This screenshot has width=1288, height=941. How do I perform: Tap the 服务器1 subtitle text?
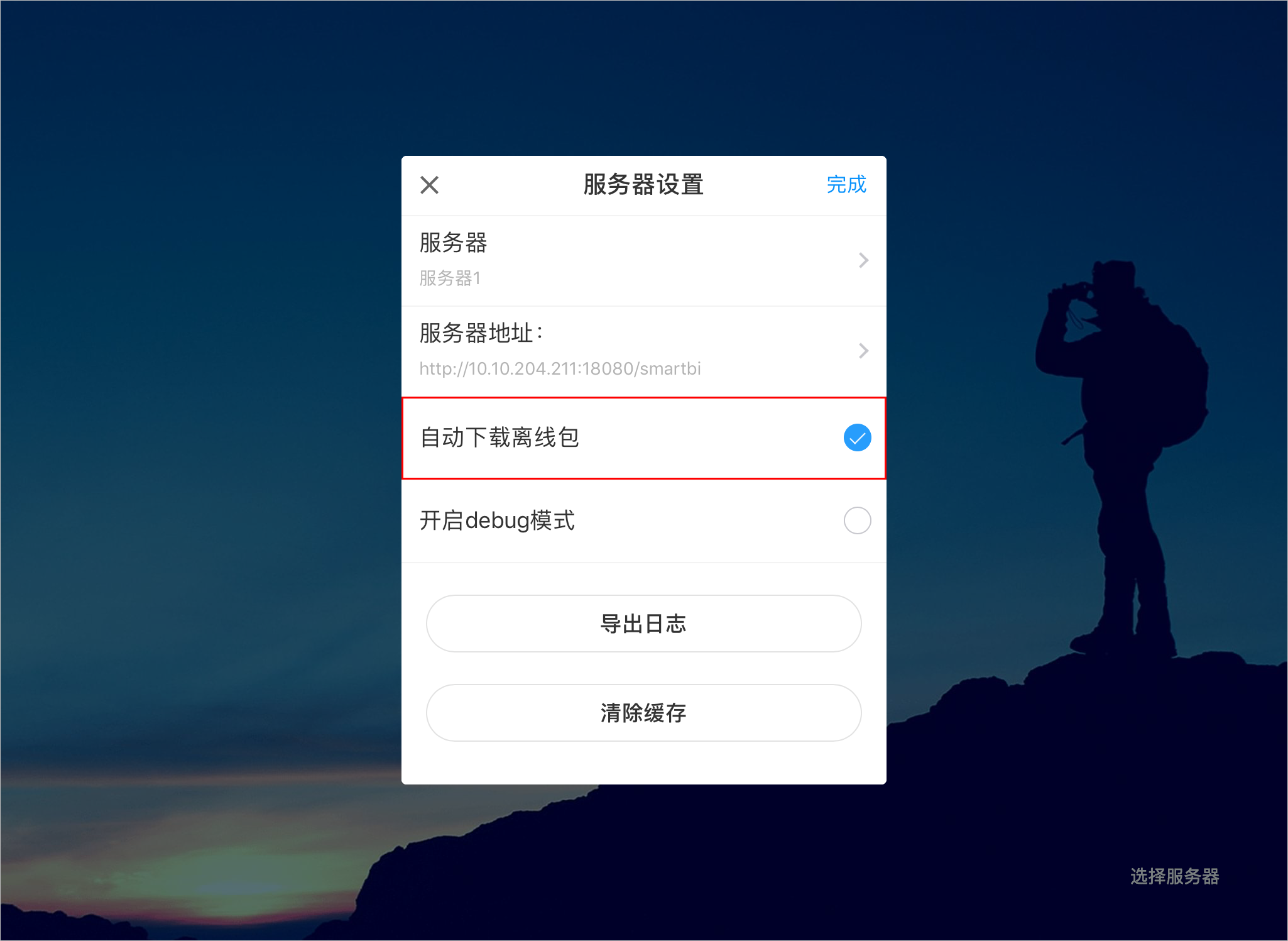[x=450, y=278]
